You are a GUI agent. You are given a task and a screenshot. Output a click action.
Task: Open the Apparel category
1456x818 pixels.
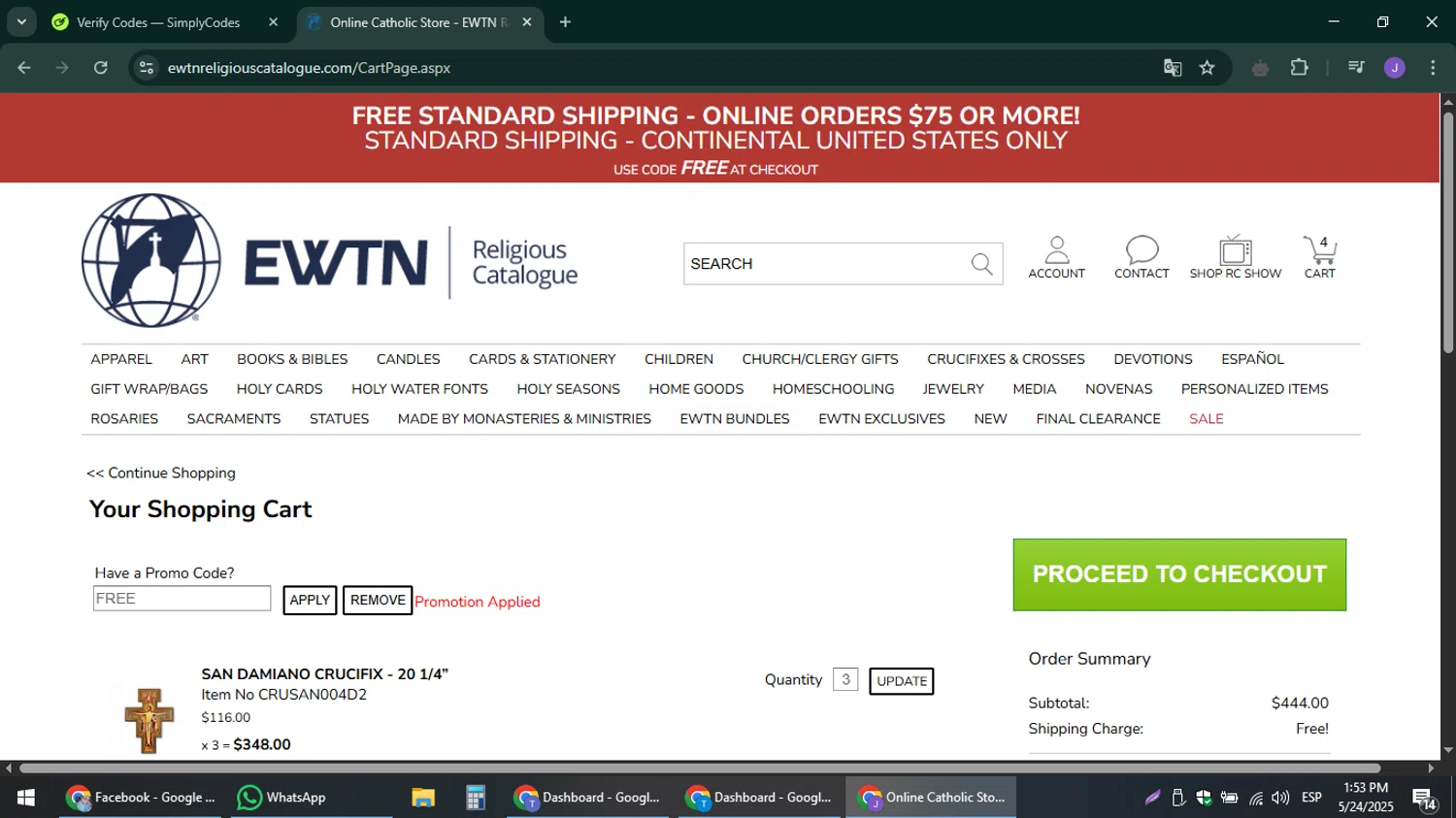click(x=121, y=359)
